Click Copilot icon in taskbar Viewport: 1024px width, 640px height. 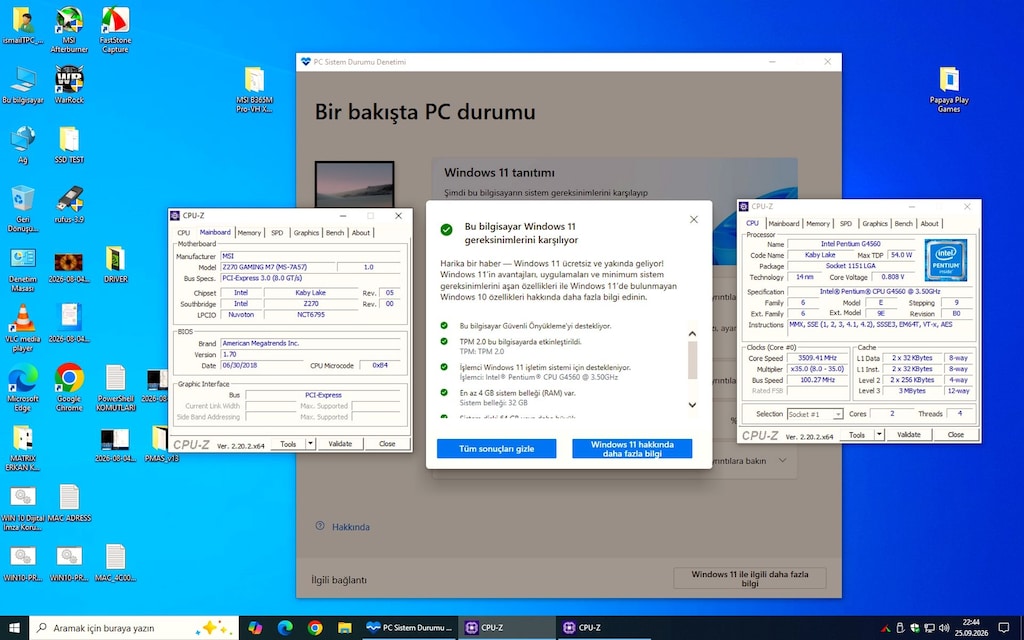[x=255, y=628]
